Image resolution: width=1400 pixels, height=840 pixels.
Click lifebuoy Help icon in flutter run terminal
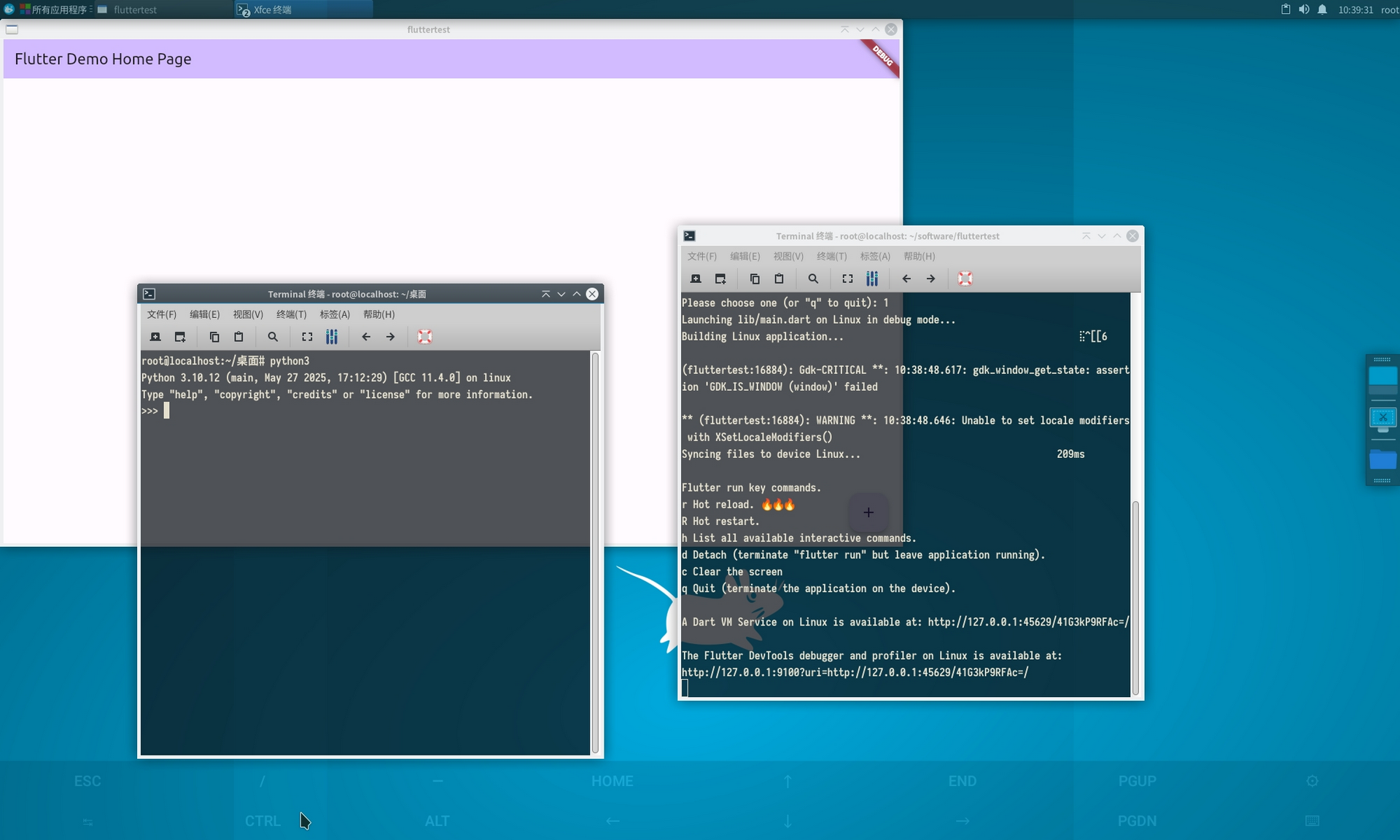click(965, 279)
